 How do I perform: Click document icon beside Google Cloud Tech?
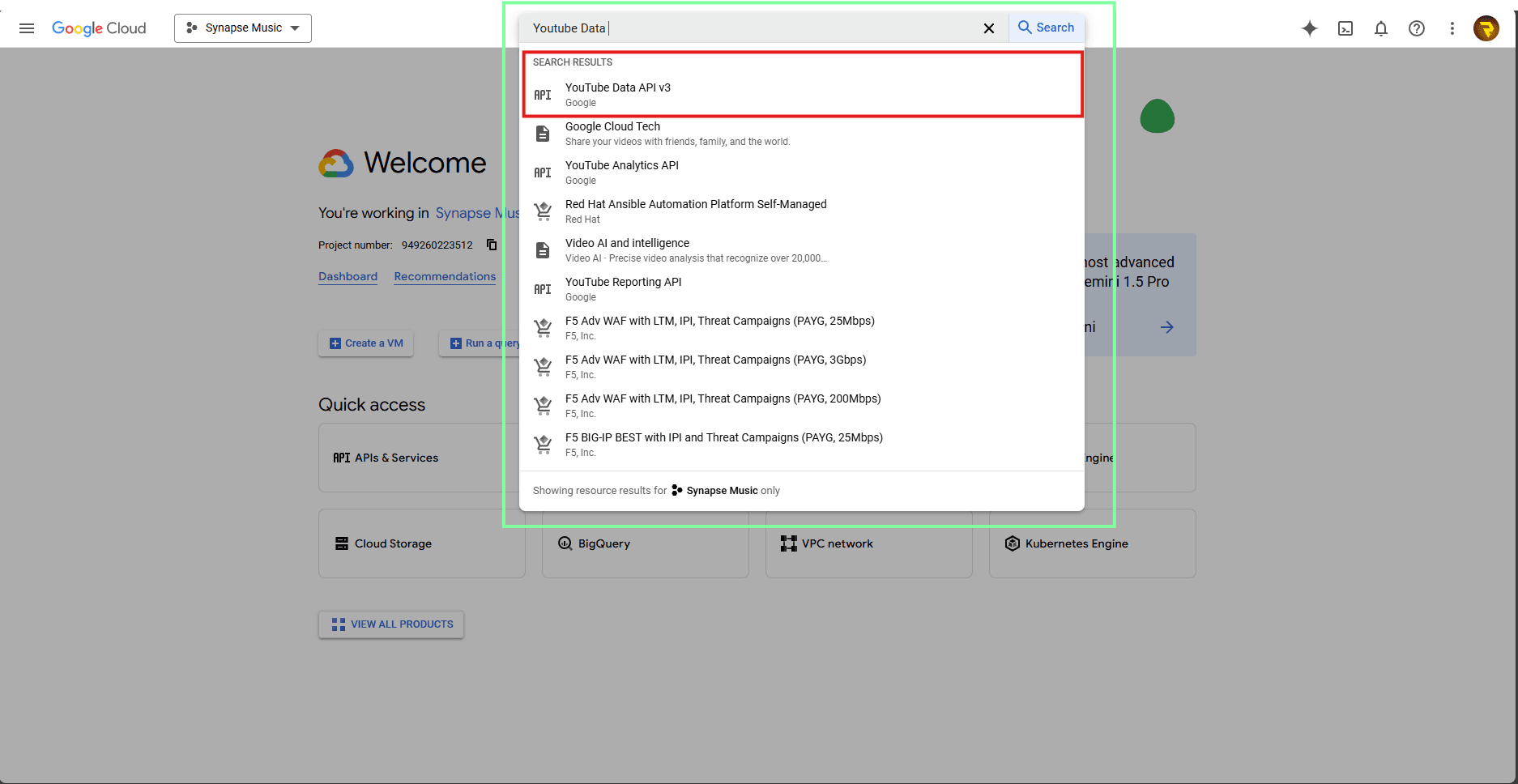(x=543, y=134)
